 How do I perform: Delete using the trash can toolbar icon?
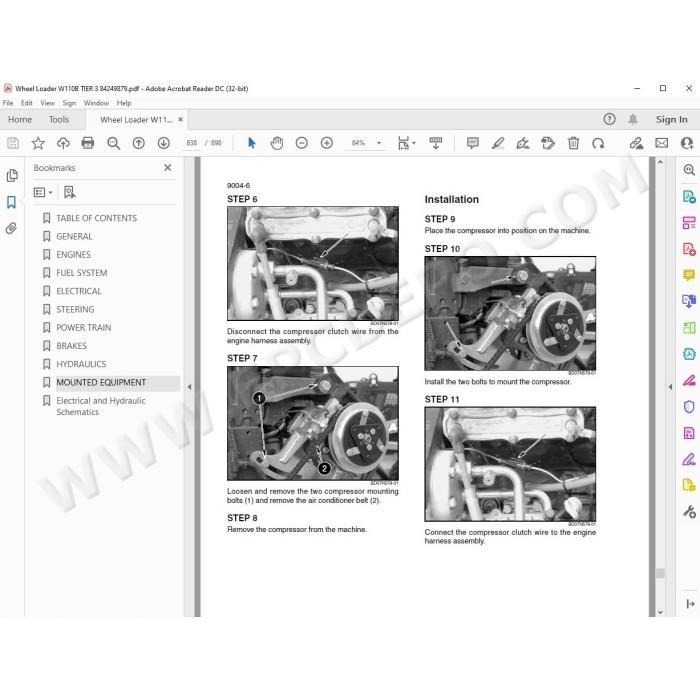573,143
